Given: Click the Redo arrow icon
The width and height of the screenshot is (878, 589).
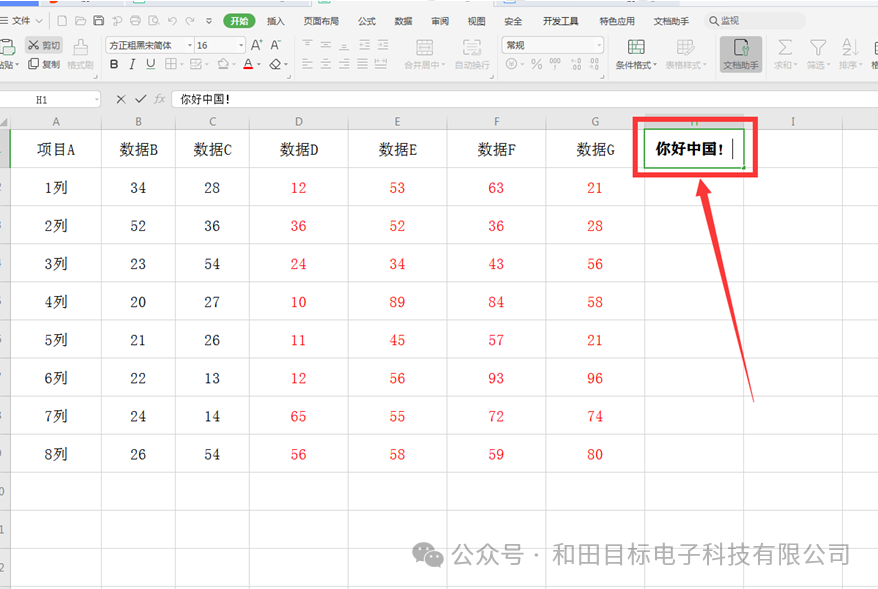Looking at the screenshot, I should tap(190, 21).
